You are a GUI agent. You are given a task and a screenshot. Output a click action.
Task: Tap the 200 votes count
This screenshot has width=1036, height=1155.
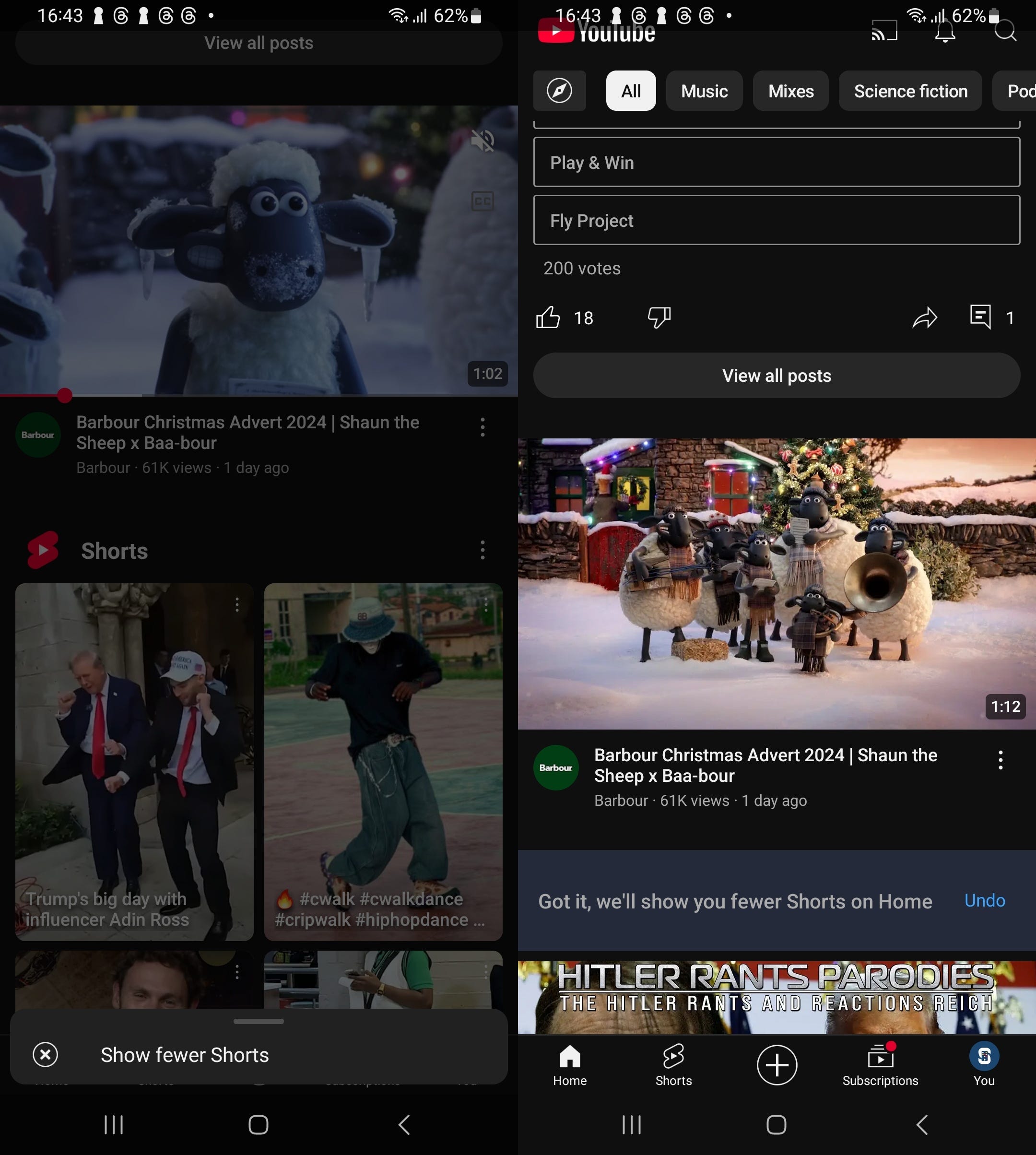tap(582, 268)
